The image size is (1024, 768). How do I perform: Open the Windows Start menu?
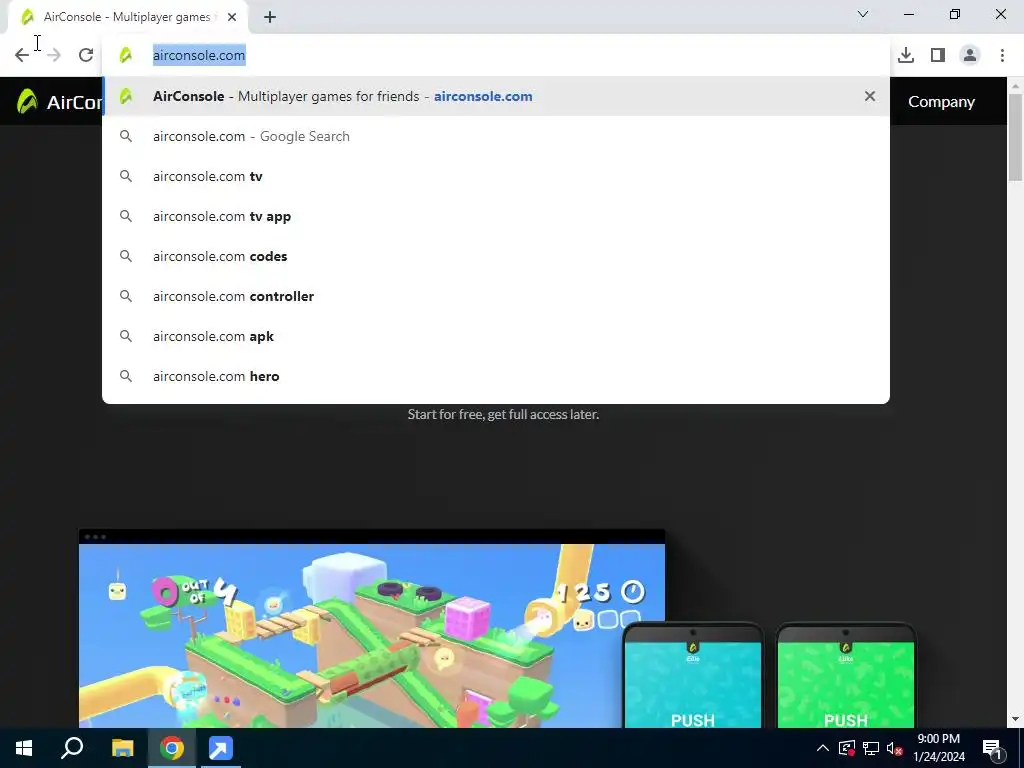pyautogui.click(x=24, y=748)
